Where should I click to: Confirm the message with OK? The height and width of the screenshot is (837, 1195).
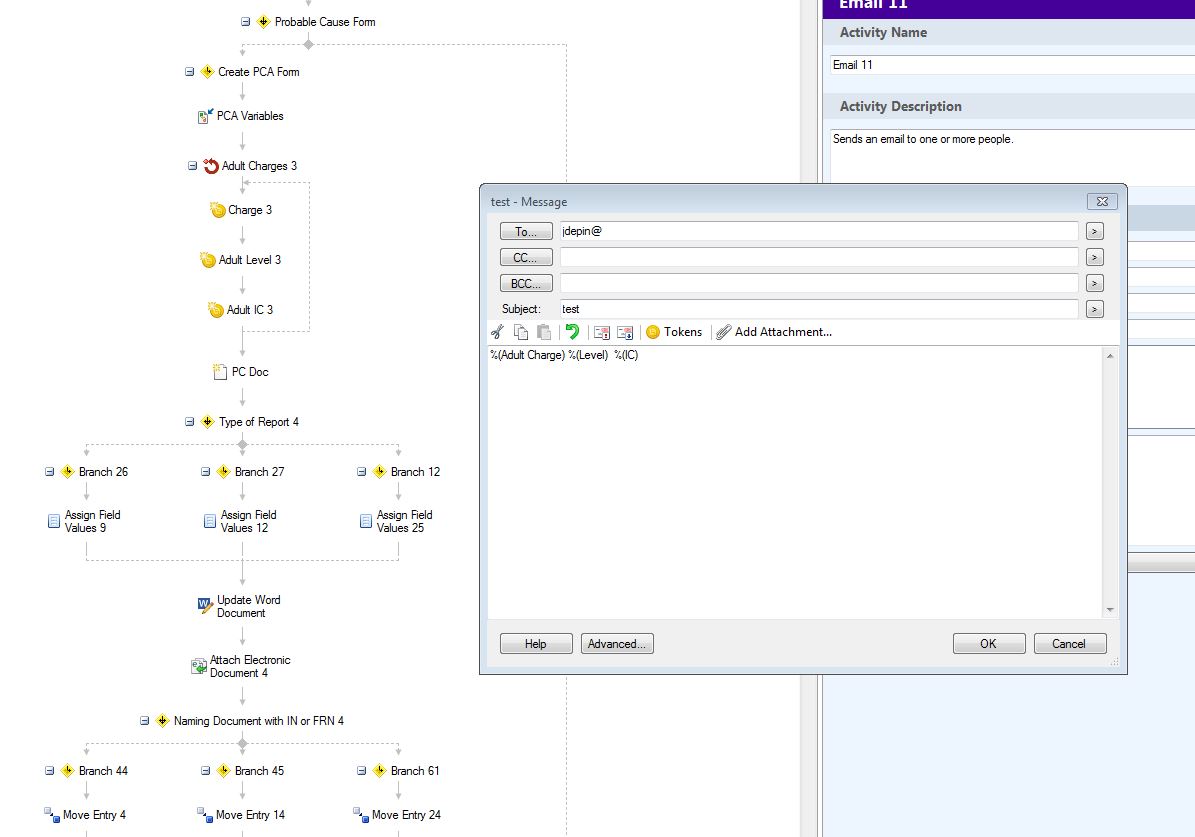988,643
